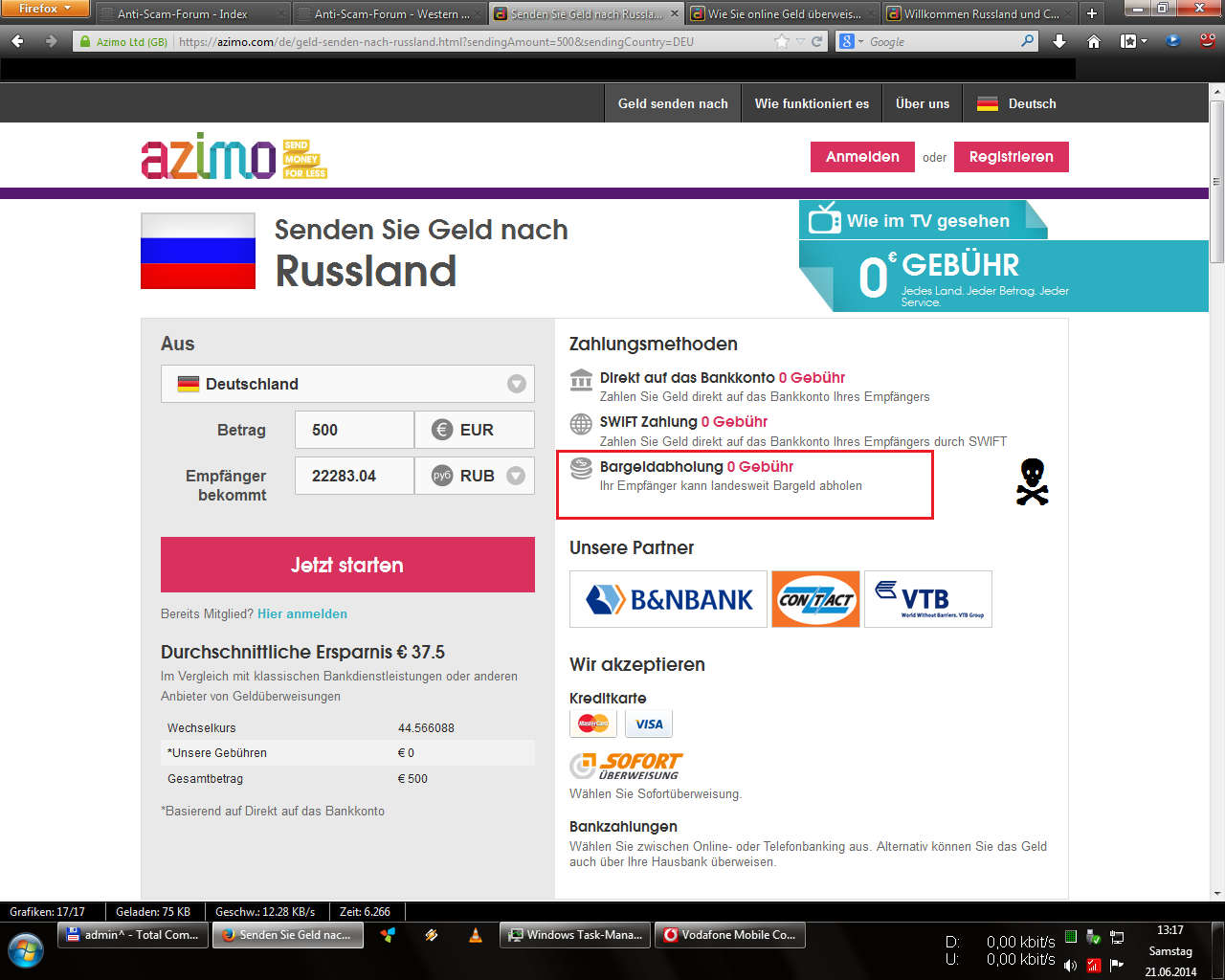Open the RUB recipient currency dropdown
Screen dimensions: 1225x980
[x=516, y=476]
